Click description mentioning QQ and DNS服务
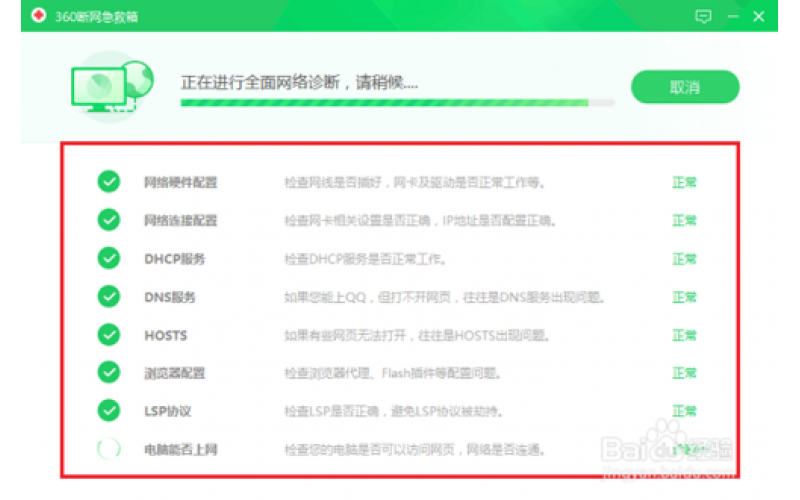The image size is (800, 500). [444, 297]
